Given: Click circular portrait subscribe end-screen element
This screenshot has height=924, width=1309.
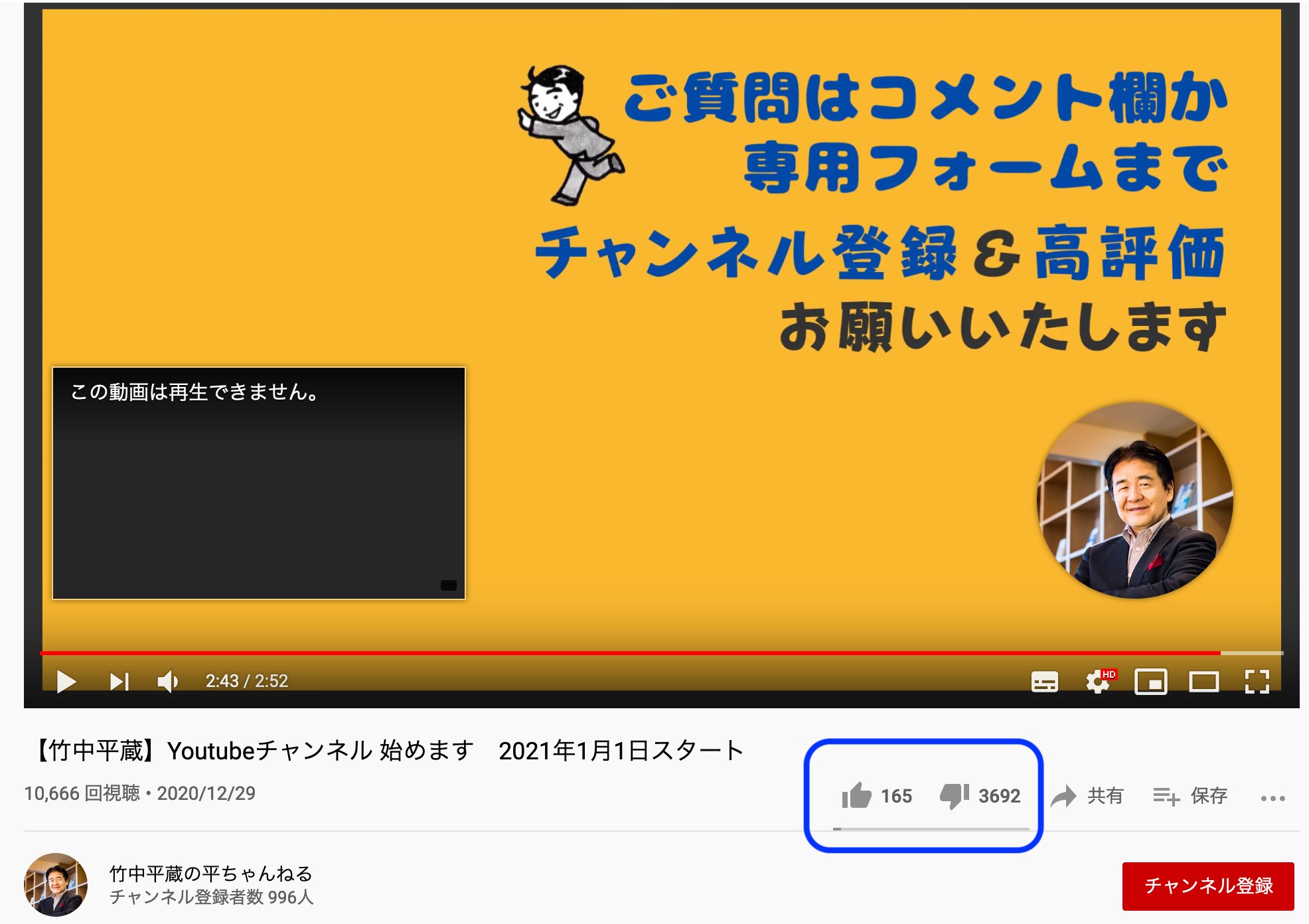Looking at the screenshot, I should pos(1135,500).
